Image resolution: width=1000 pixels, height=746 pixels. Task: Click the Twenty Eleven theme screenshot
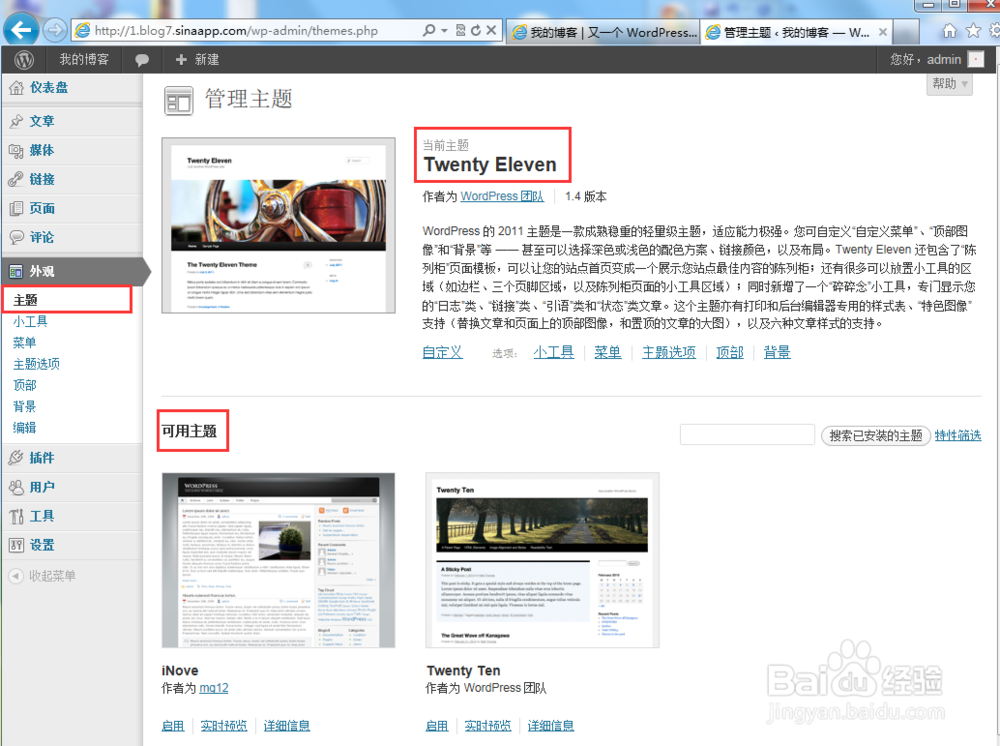(279, 225)
